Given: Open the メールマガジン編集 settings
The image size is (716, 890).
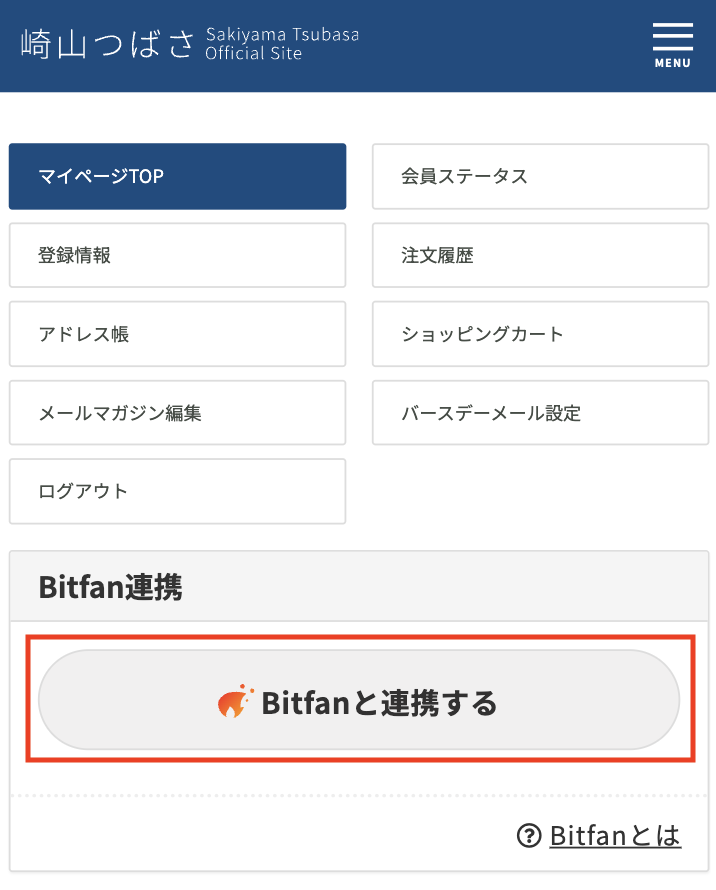Looking at the screenshot, I should point(177,412).
